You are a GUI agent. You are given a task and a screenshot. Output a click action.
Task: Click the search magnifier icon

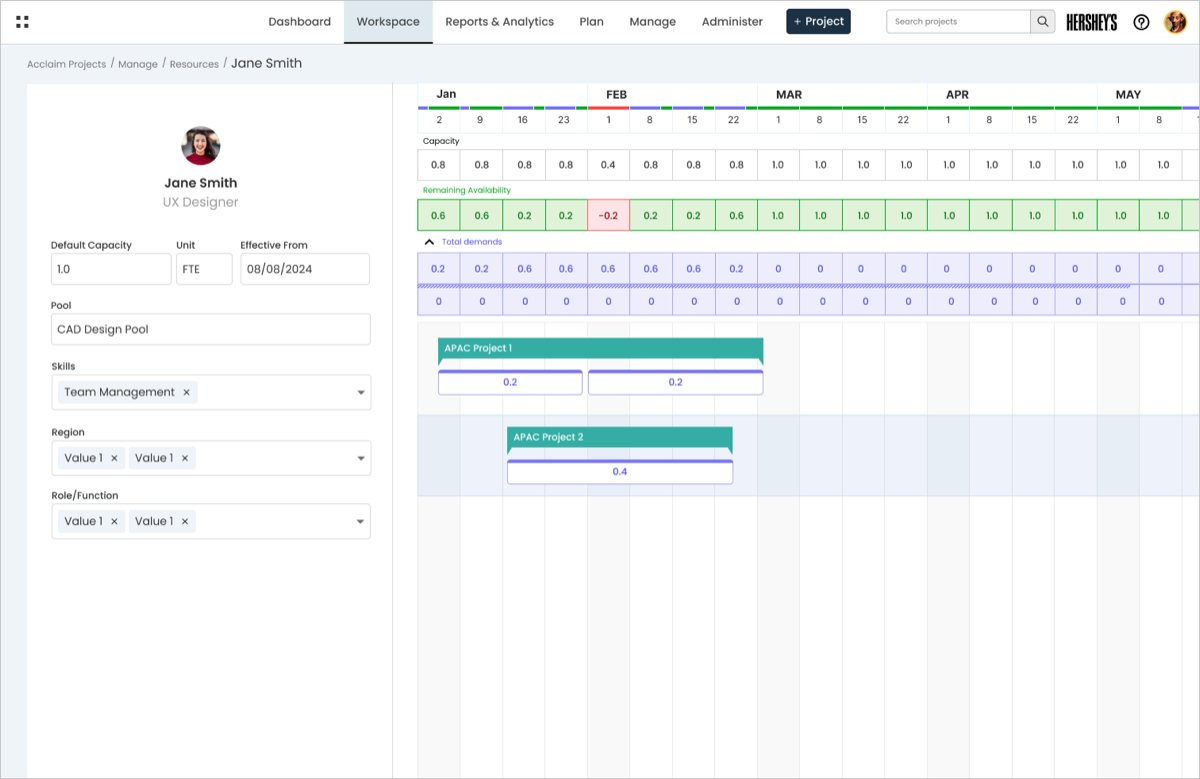tap(1043, 22)
